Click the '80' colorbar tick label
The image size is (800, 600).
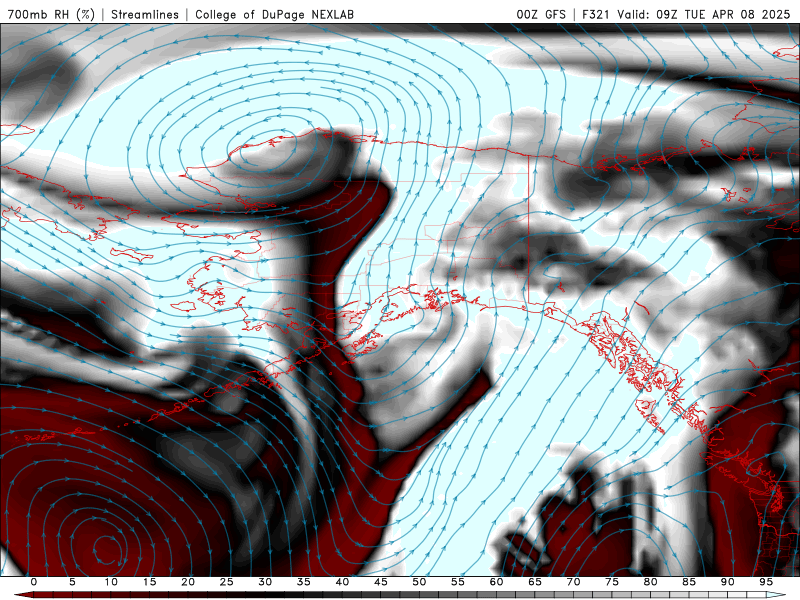click(x=651, y=582)
